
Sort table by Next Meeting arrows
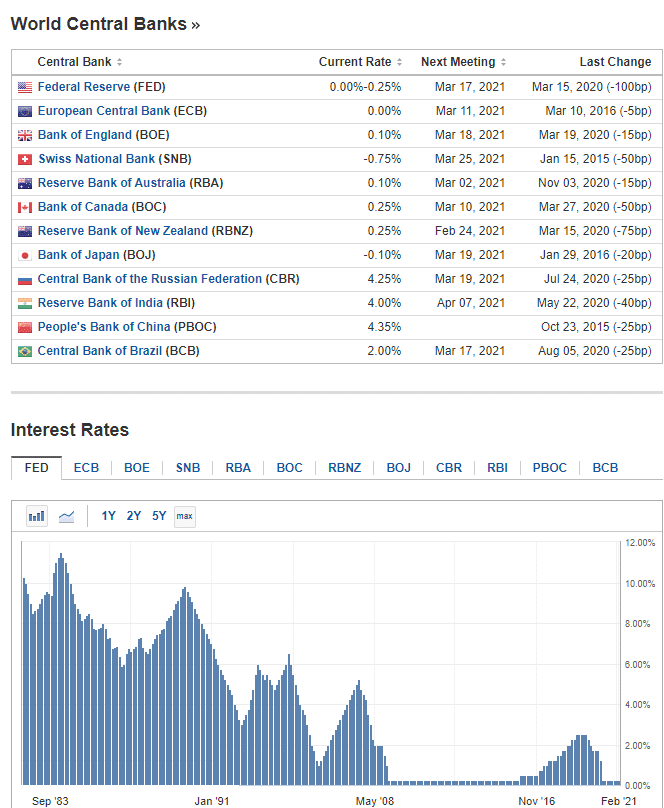[503, 62]
